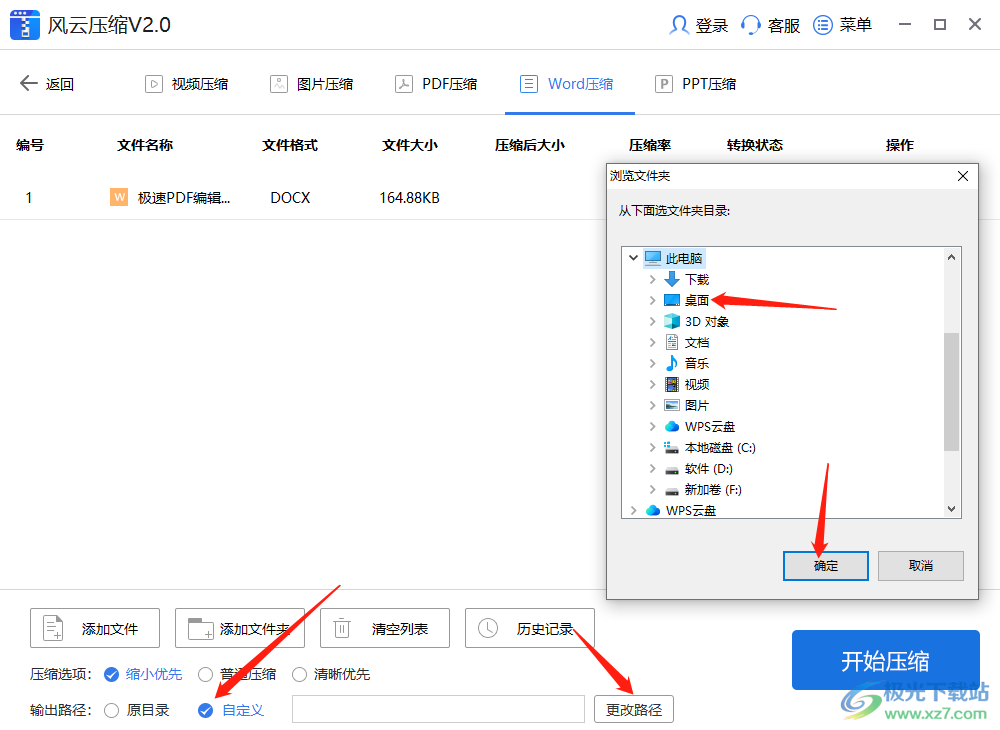Image resolution: width=1000 pixels, height=730 pixels.
Task: Click the 此电脑 computer icon
Action: pyautogui.click(x=653, y=258)
